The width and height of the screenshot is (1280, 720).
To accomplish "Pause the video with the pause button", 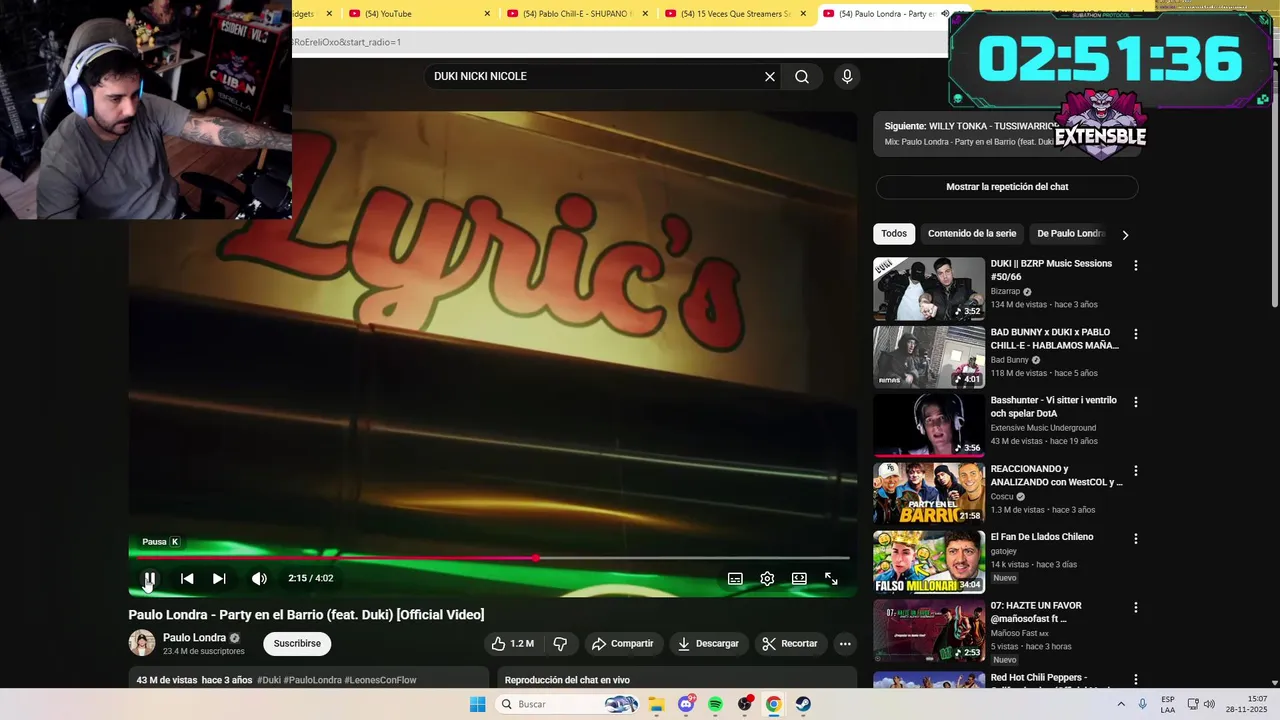I will pos(149,578).
